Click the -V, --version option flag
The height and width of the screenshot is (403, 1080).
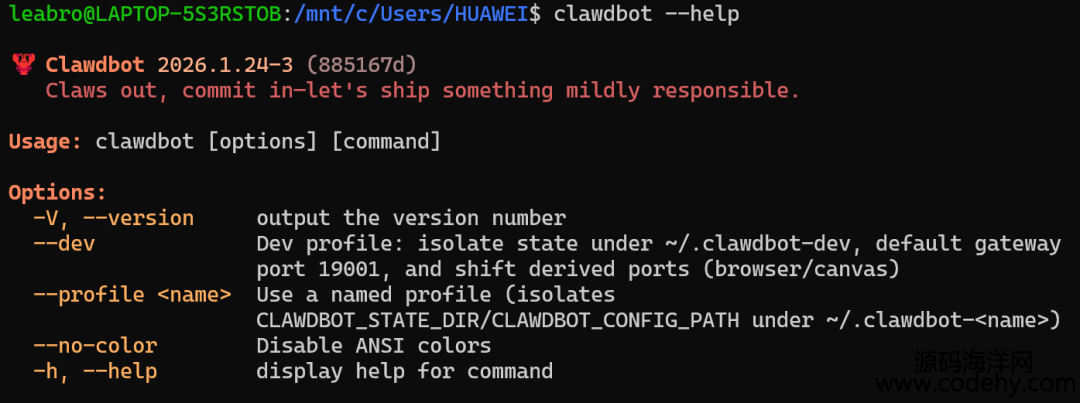114,218
